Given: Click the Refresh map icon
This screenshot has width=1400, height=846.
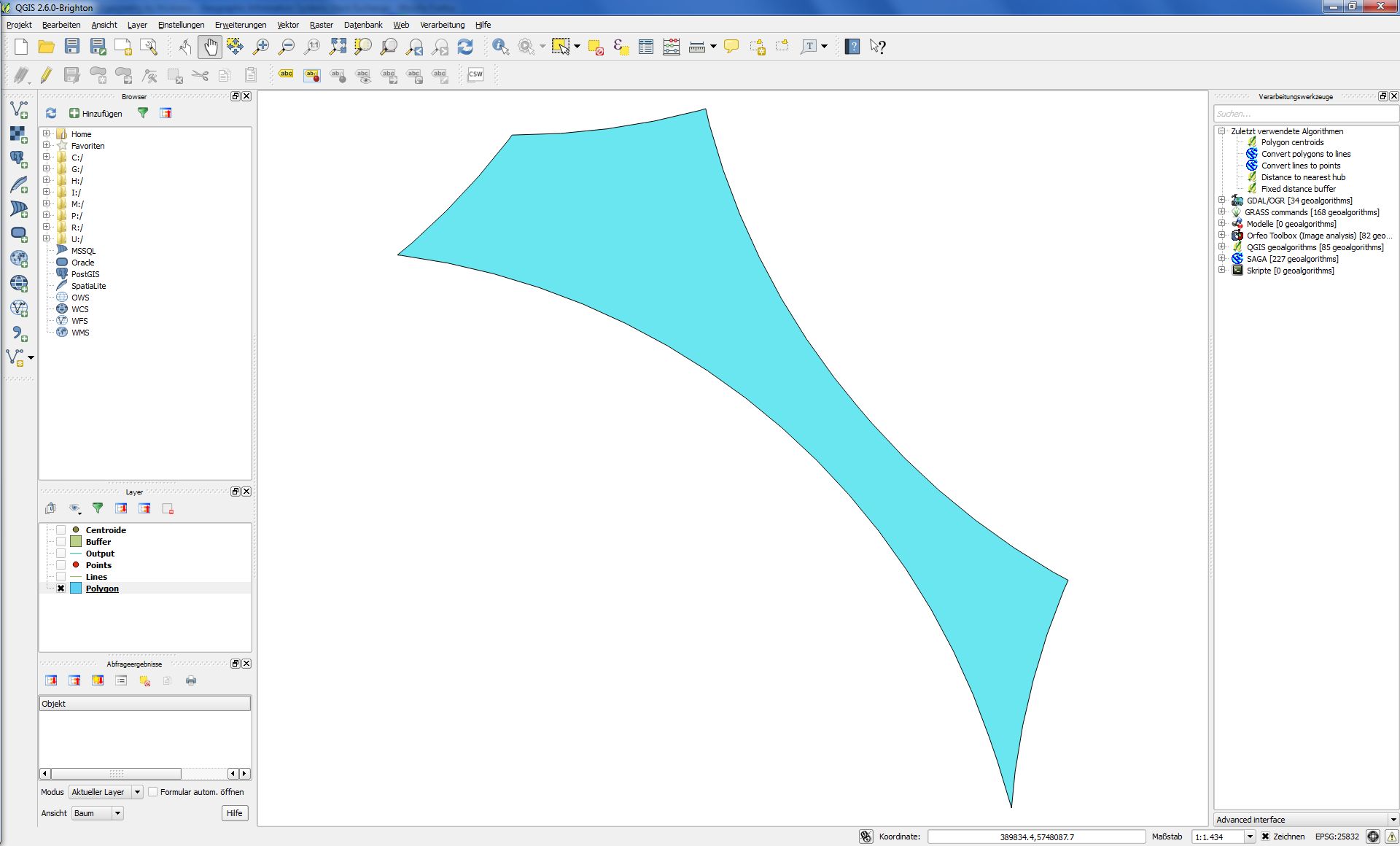Looking at the screenshot, I should click(x=465, y=47).
